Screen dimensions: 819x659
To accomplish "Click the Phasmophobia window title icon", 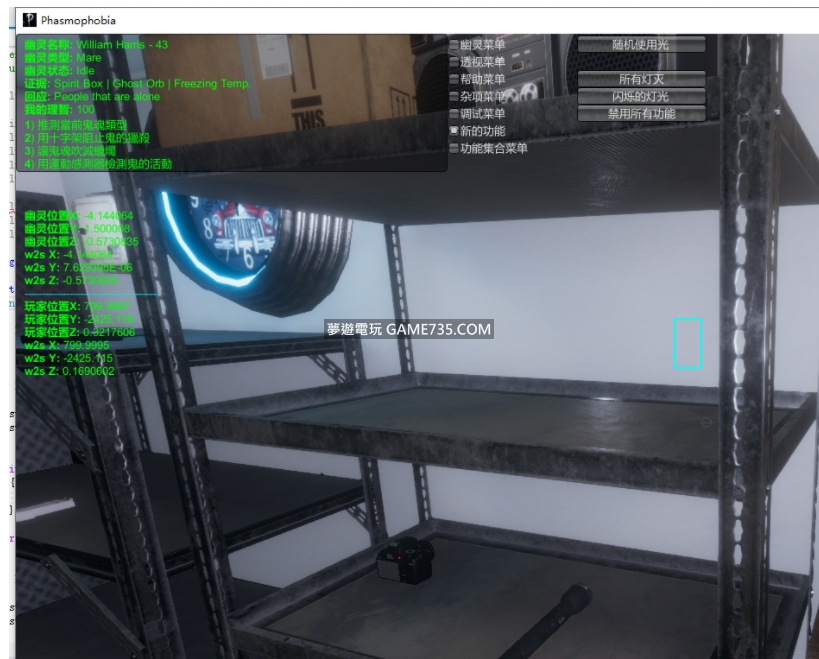I will [x=30, y=20].
